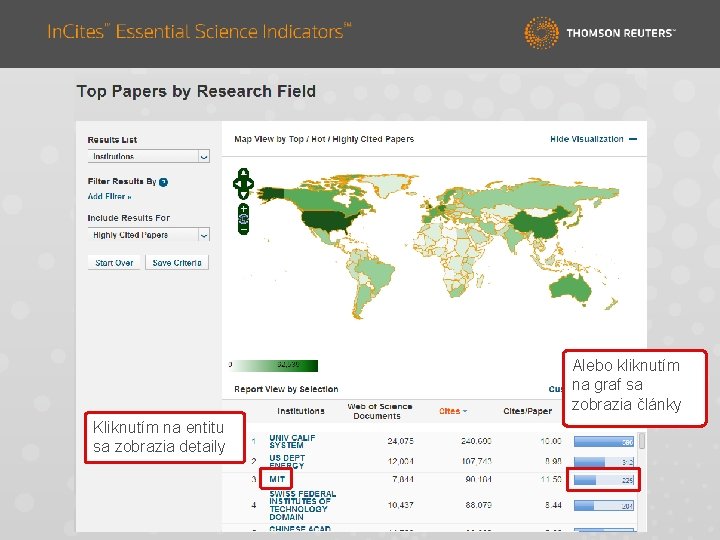Open the Highly Cited Papers dropdown
Viewport: 720px width, 540px height.
[148, 235]
